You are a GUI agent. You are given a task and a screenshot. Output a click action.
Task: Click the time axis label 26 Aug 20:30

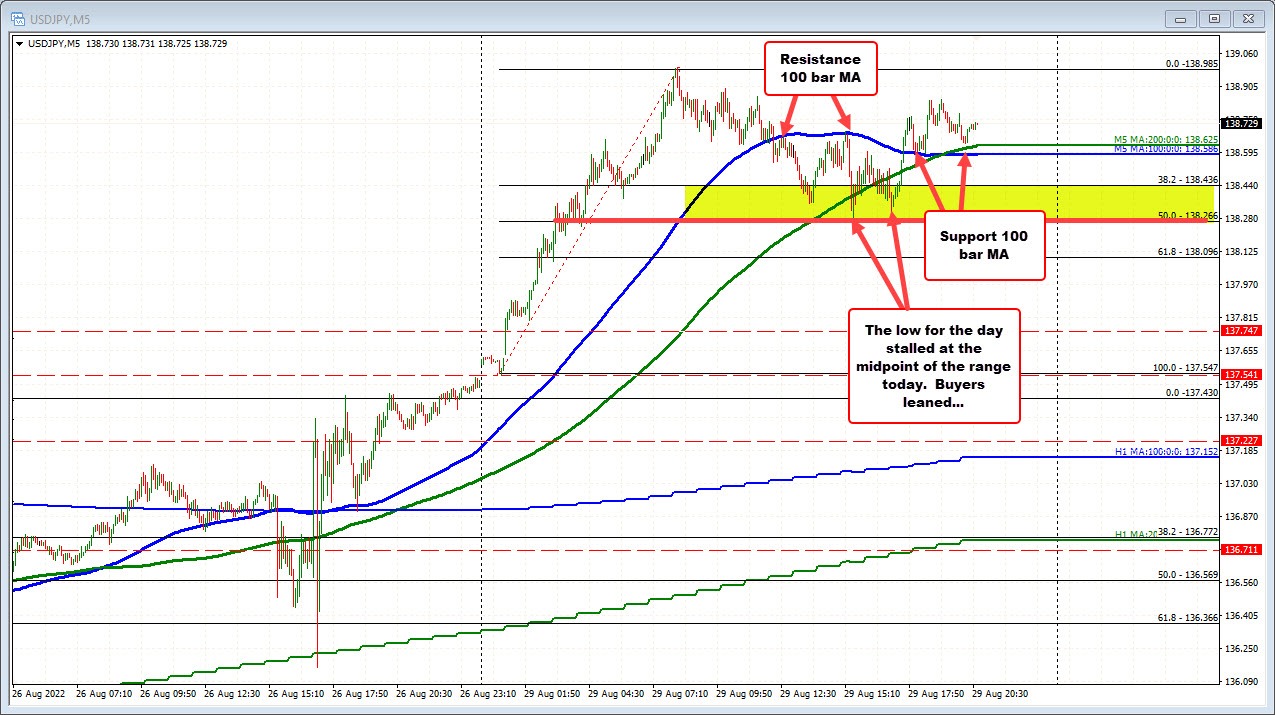pos(425,692)
